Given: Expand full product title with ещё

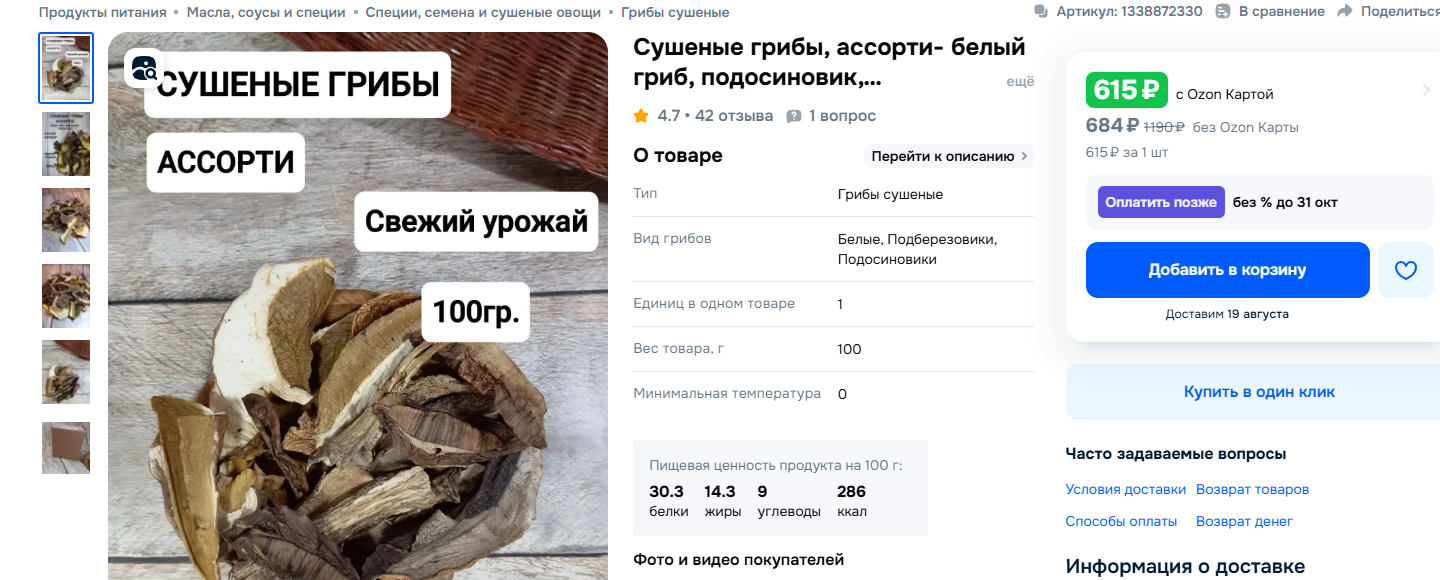Looking at the screenshot, I should [x=1020, y=82].
